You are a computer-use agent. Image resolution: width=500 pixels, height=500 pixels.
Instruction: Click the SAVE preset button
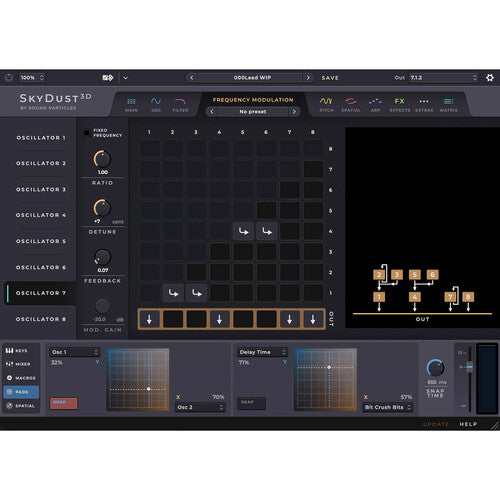point(330,78)
